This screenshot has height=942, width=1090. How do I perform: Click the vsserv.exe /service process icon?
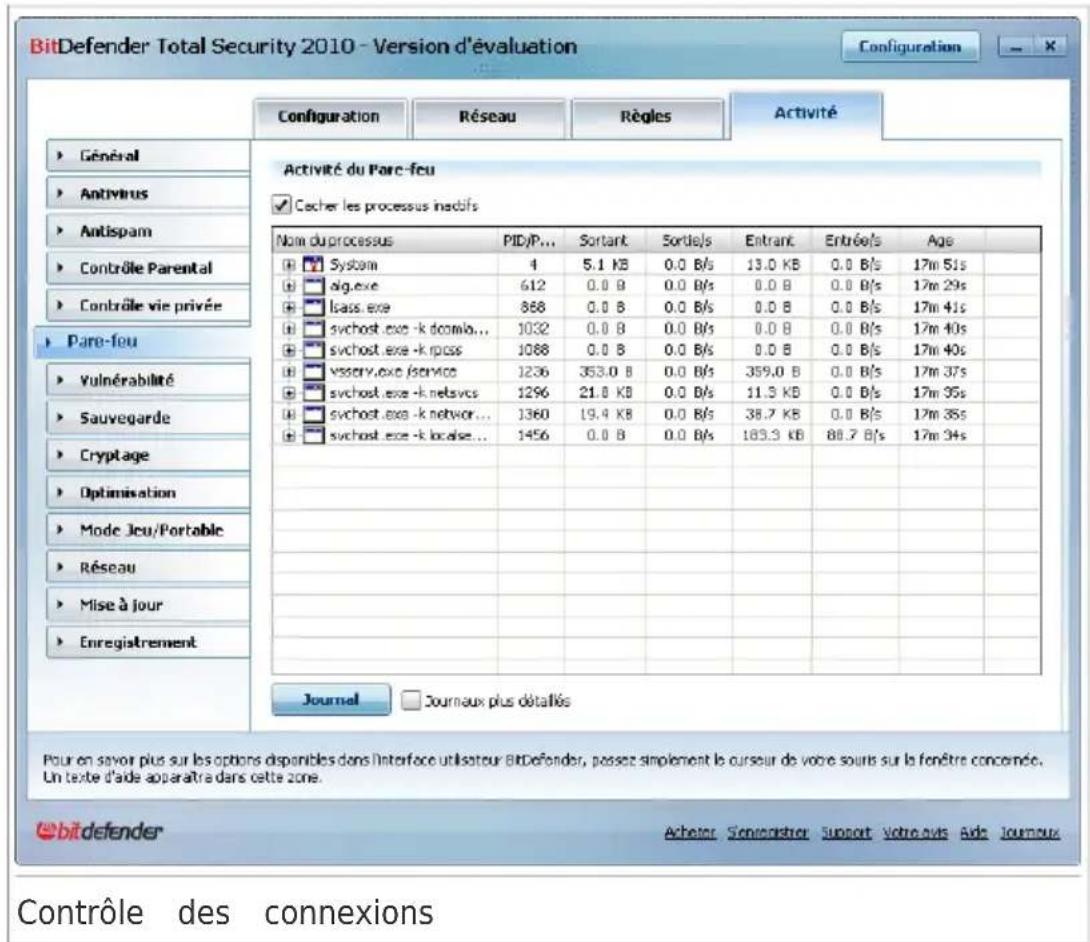click(314, 371)
